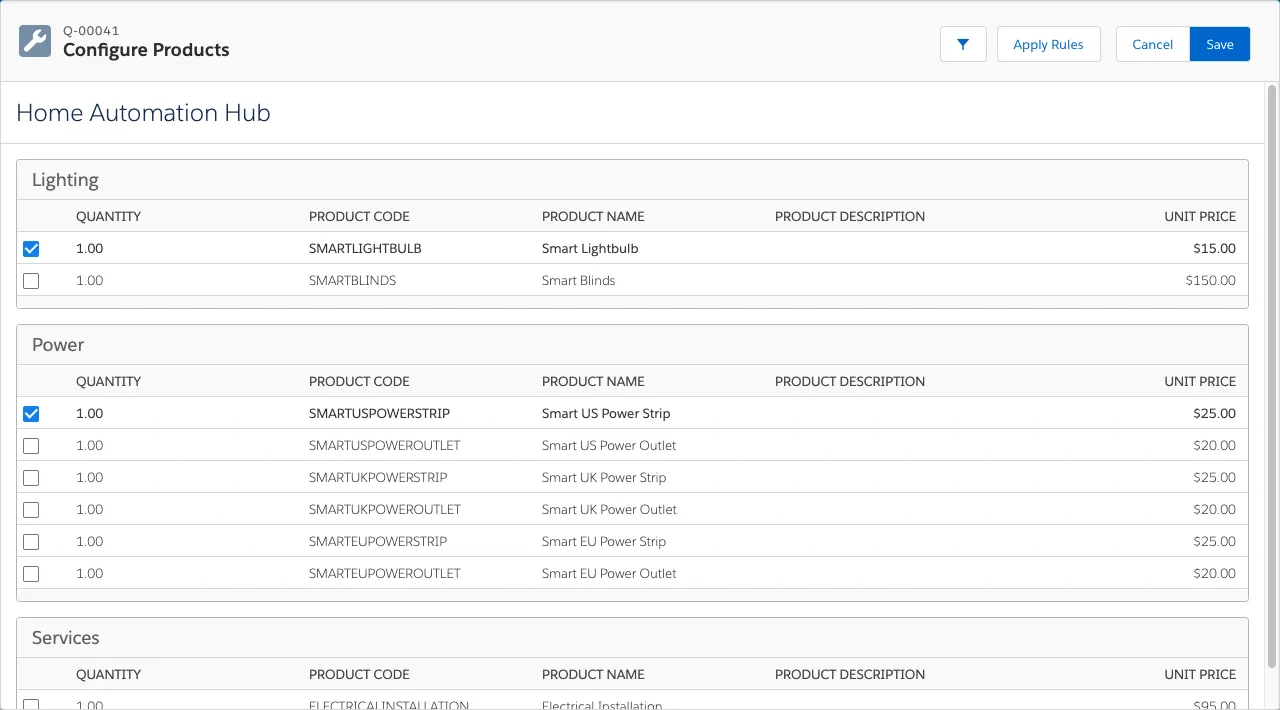Check the Smart Blinds checkbox
The width and height of the screenshot is (1280, 710).
click(31, 281)
